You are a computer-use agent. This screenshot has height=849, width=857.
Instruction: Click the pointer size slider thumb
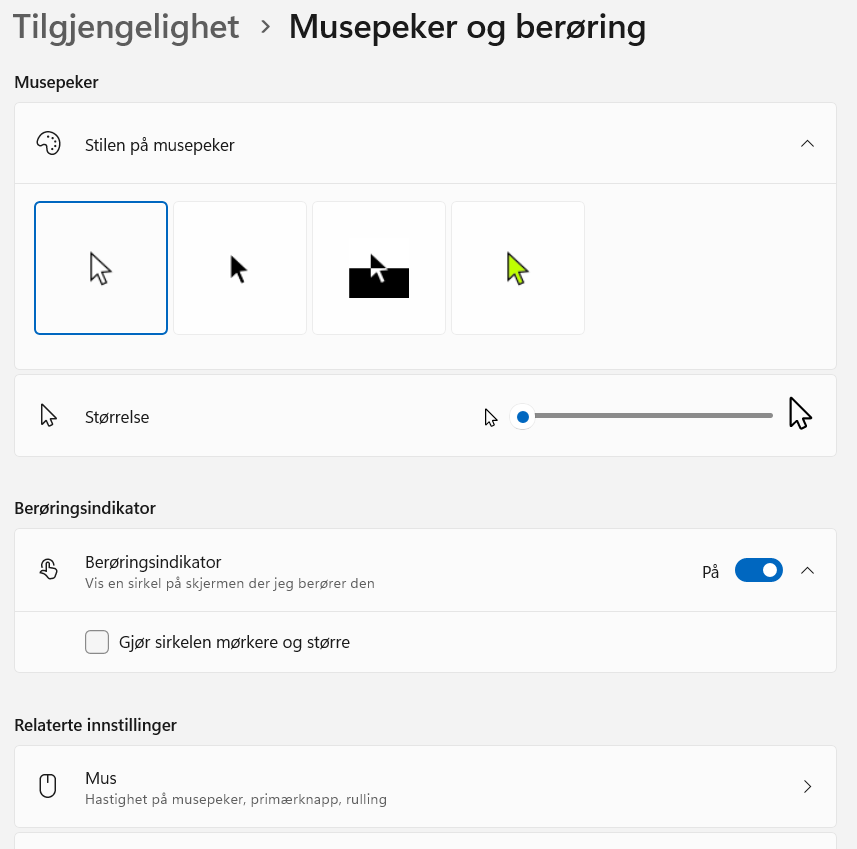click(522, 416)
